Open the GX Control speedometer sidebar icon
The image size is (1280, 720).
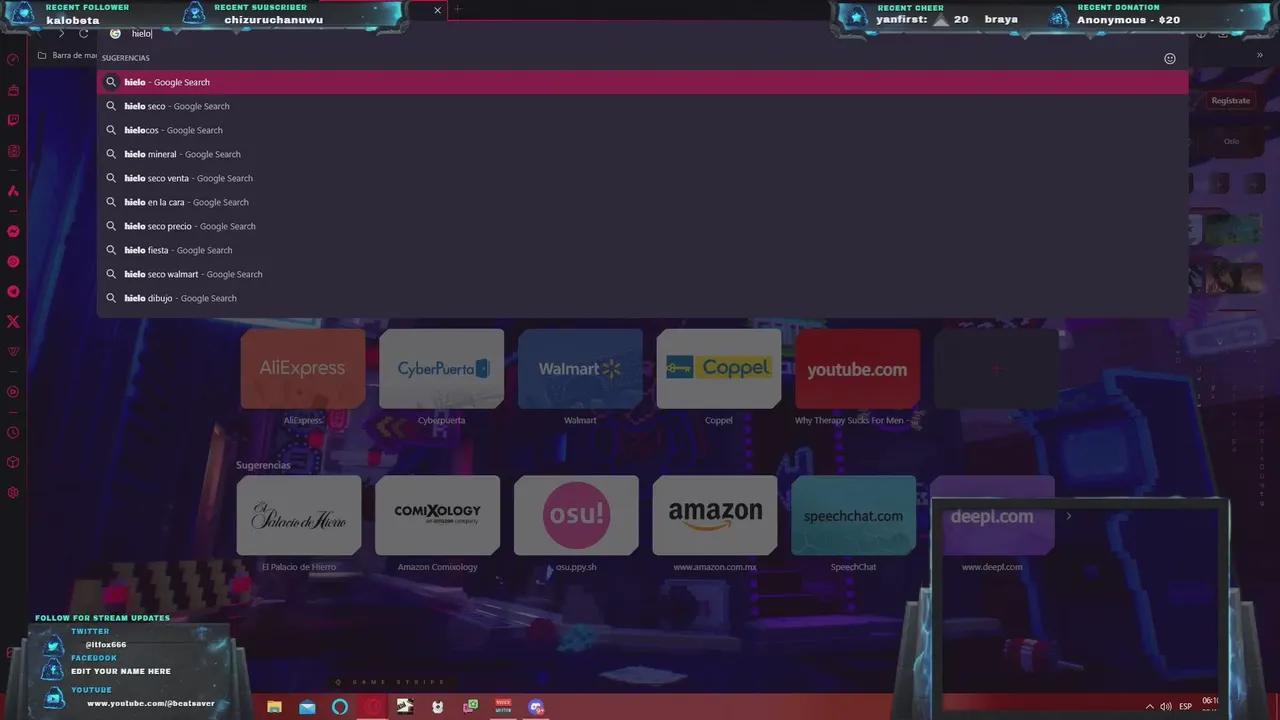pos(13,59)
